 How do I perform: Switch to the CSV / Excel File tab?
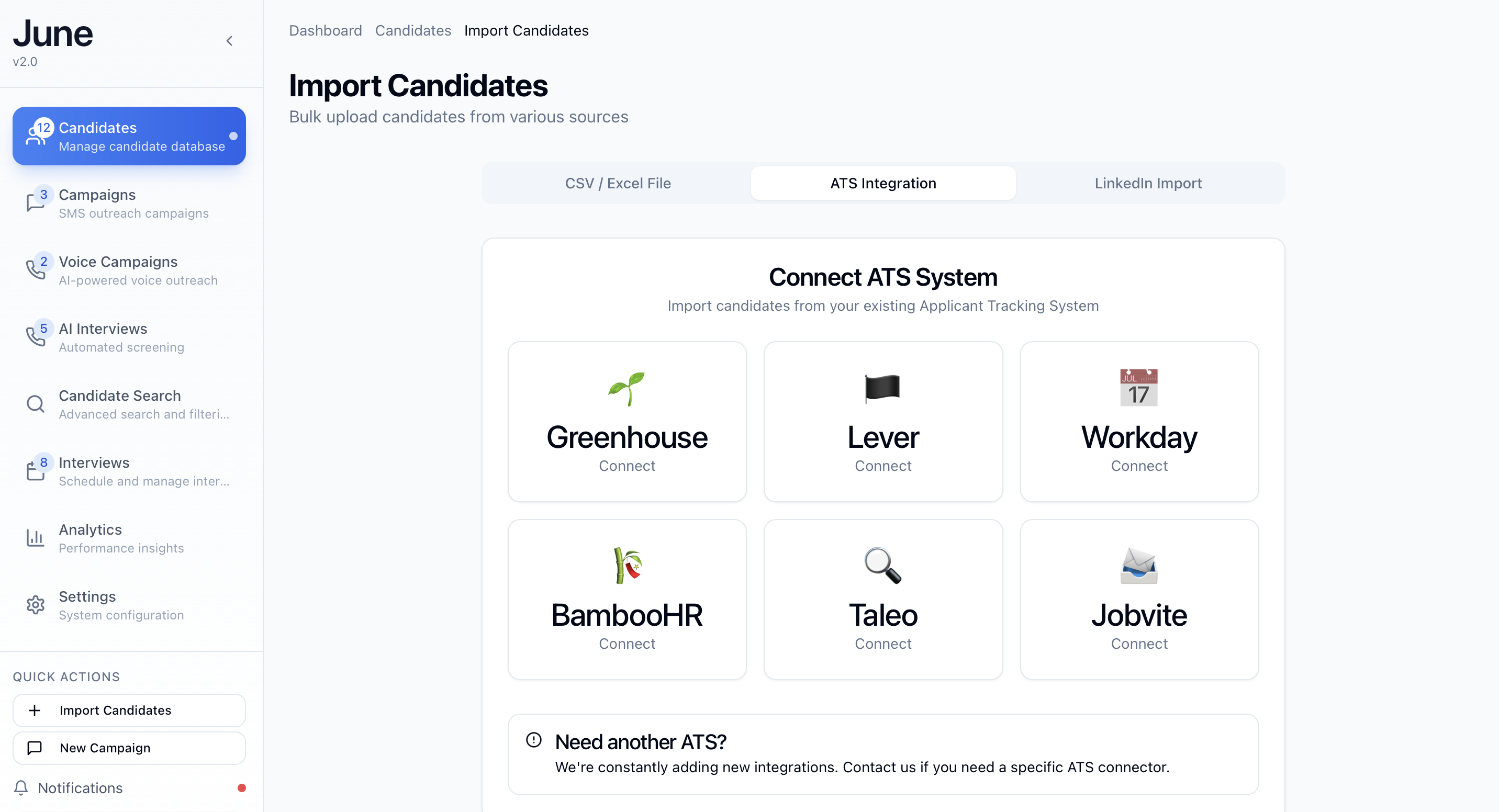click(618, 183)
